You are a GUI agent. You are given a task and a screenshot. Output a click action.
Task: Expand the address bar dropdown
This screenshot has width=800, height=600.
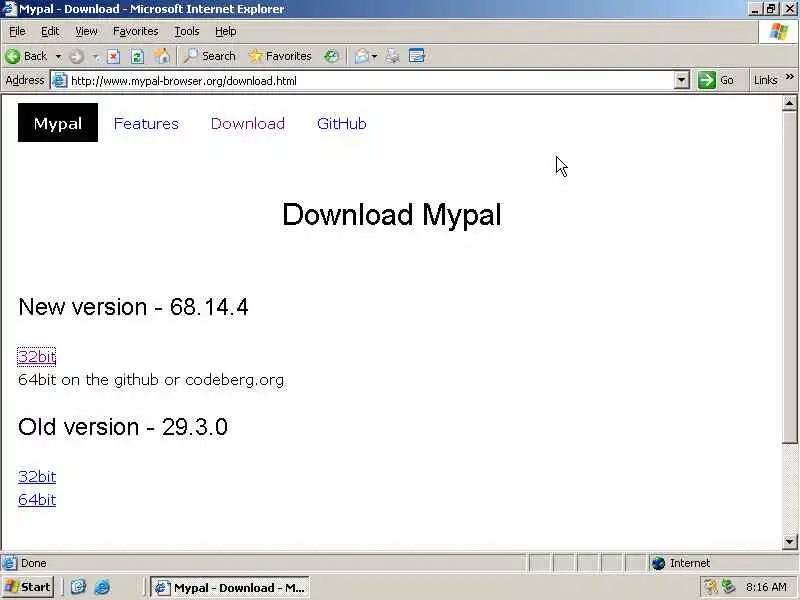coord(682,81)
